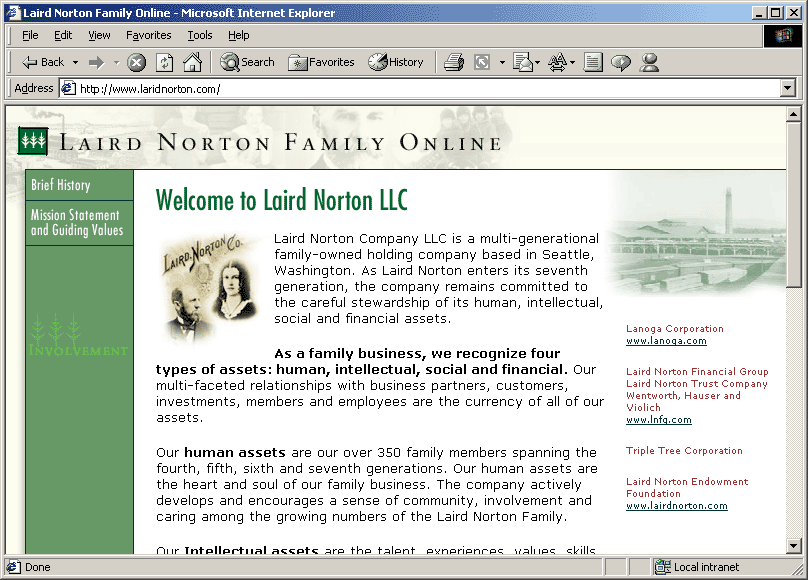Click the Triple Tree Corporation text

[684, 451]
